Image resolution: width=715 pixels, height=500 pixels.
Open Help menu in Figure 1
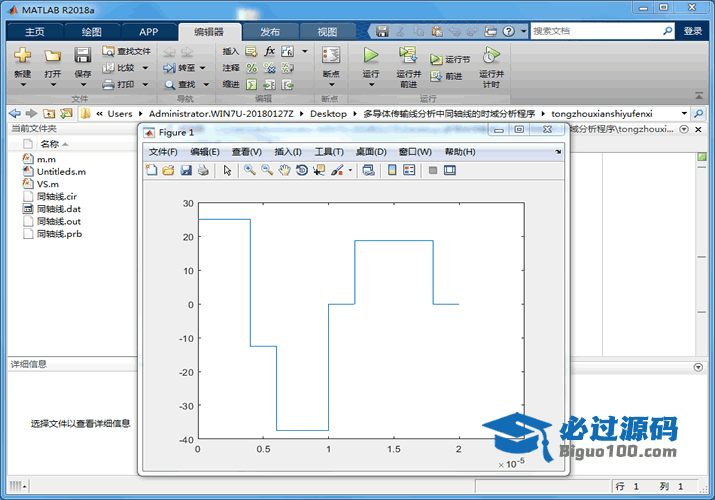pos(460,152)
